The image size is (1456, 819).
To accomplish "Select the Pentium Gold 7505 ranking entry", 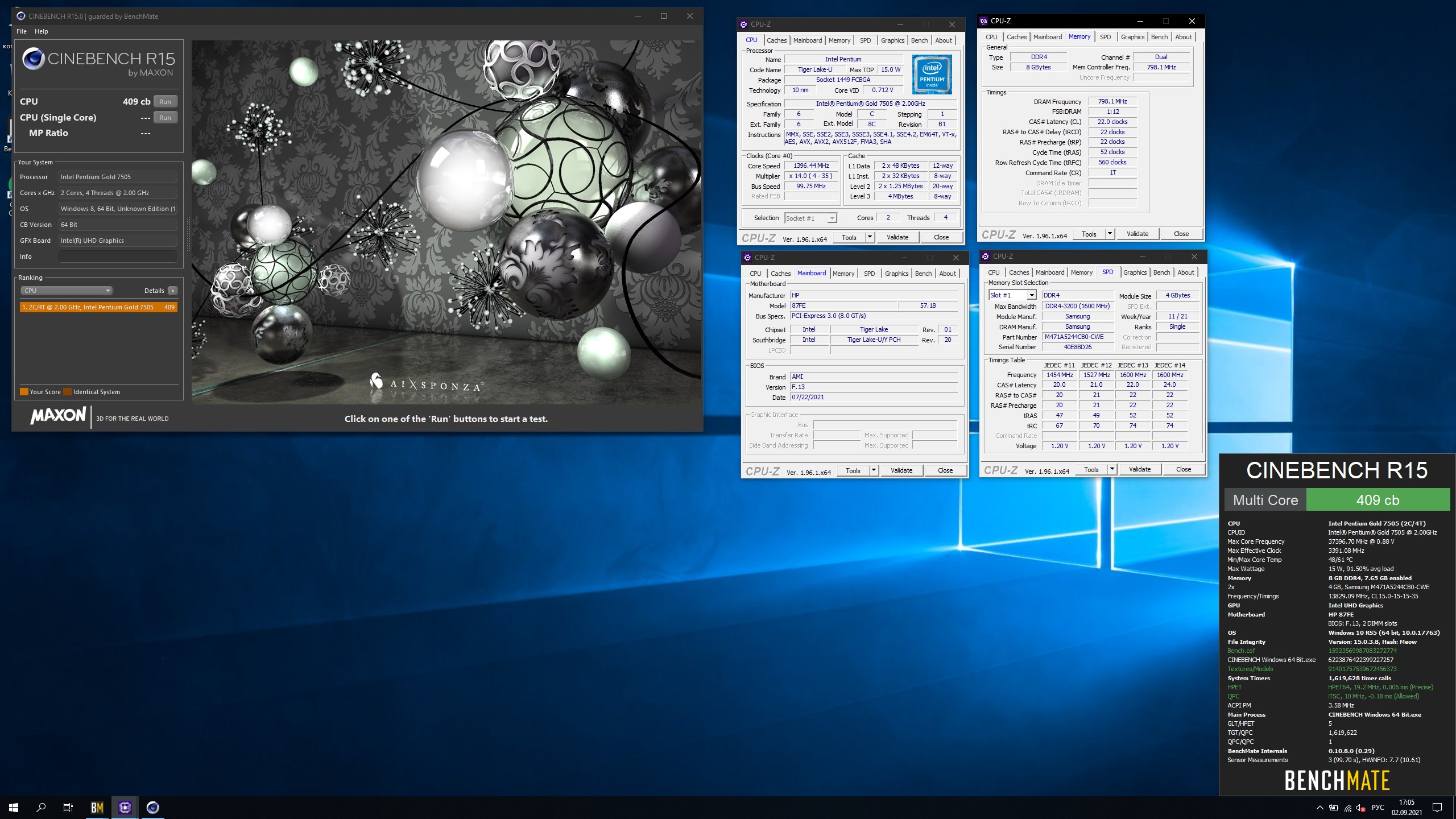I will 98,307.
